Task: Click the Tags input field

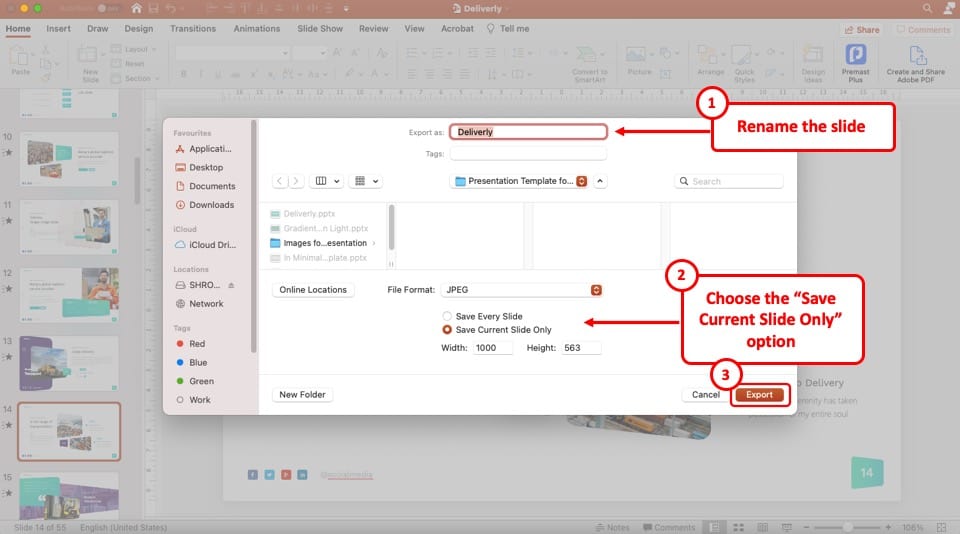Action: point(528,154)
